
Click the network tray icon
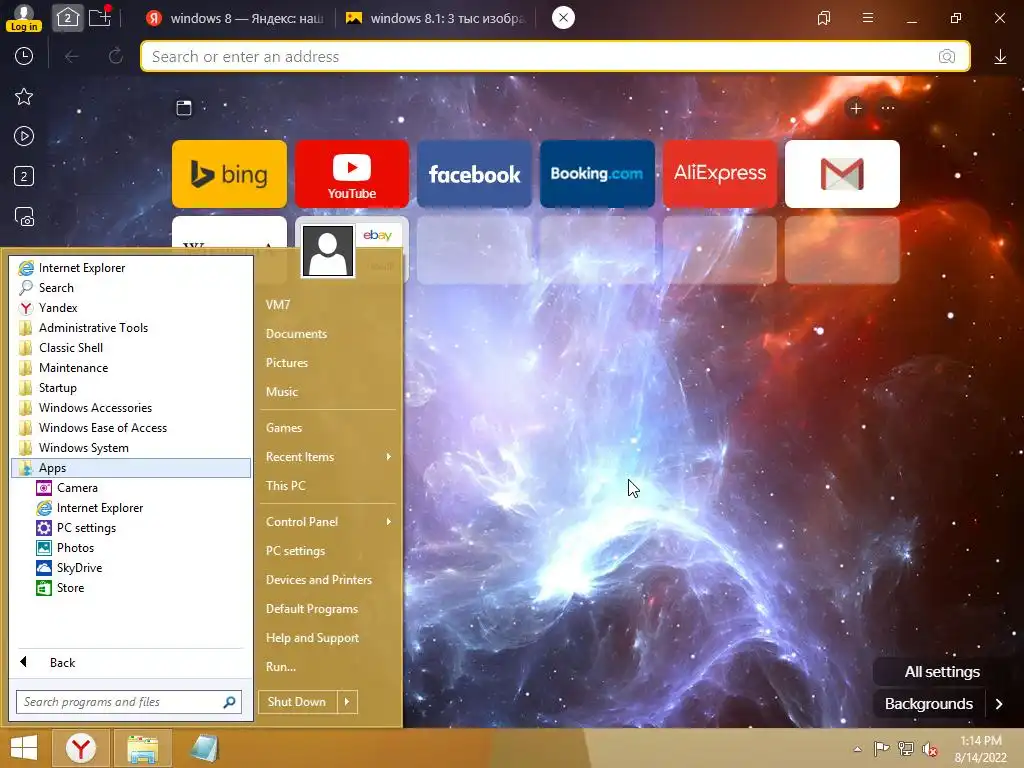click(906, 748)
